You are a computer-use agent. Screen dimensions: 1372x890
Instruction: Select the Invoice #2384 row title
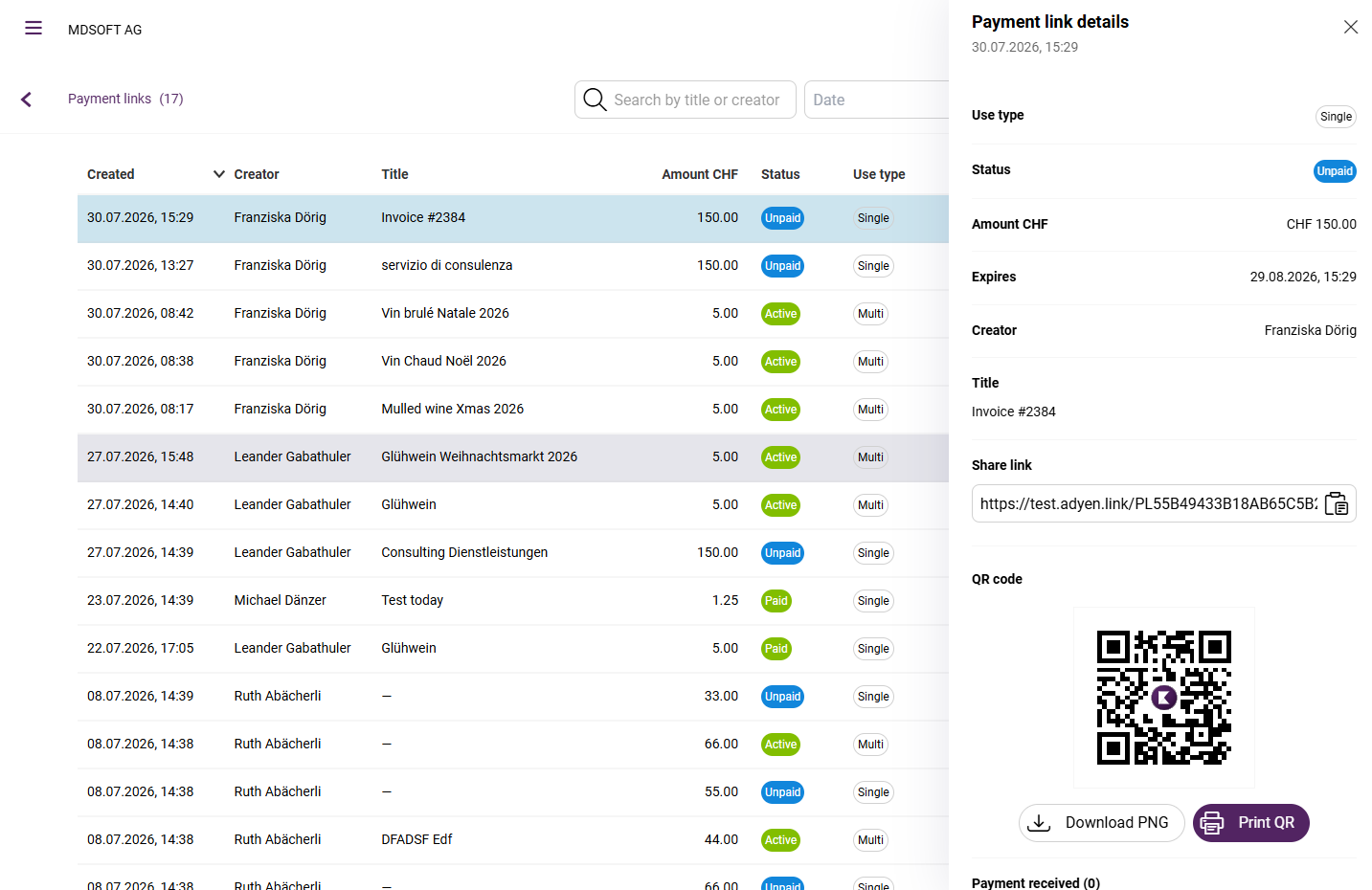[x=423, y=217]
